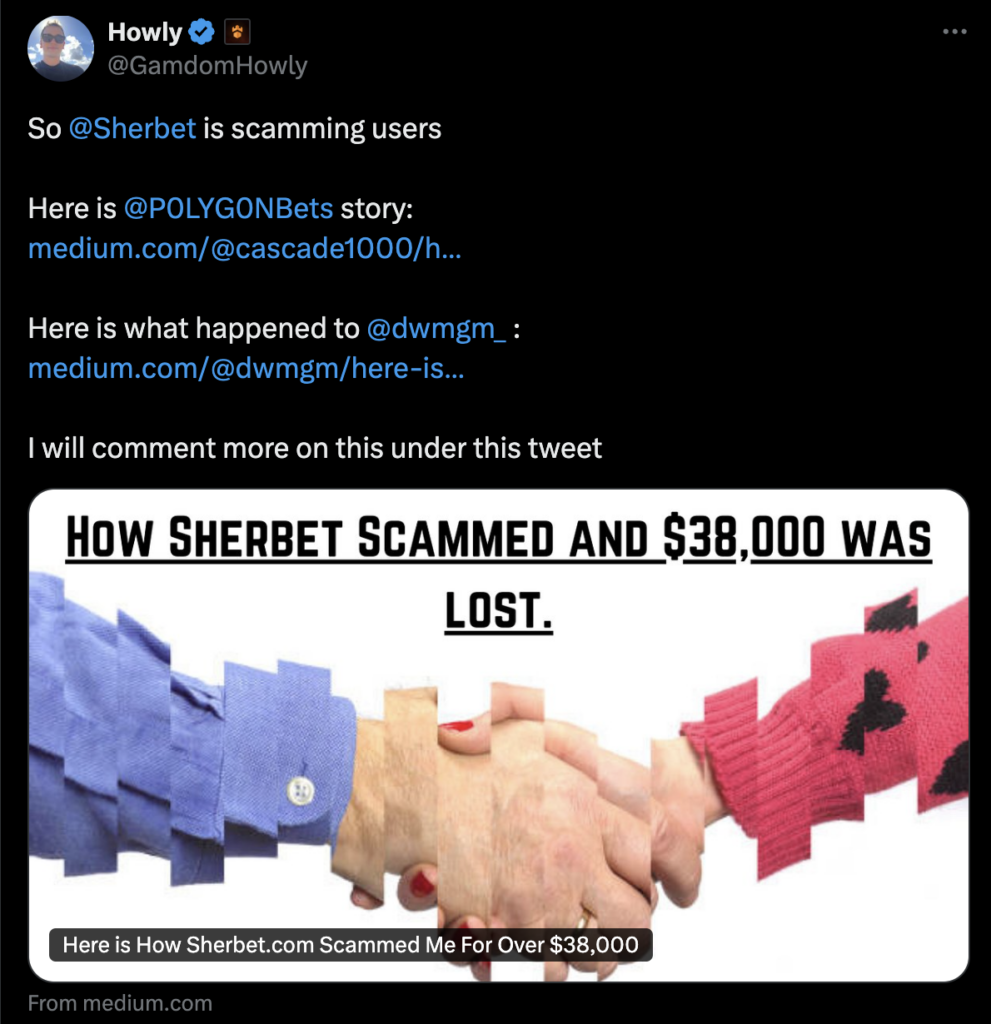991x1024 pixels.
Task: Open the @dwmgm_ mention
Action: click(436, 328)
